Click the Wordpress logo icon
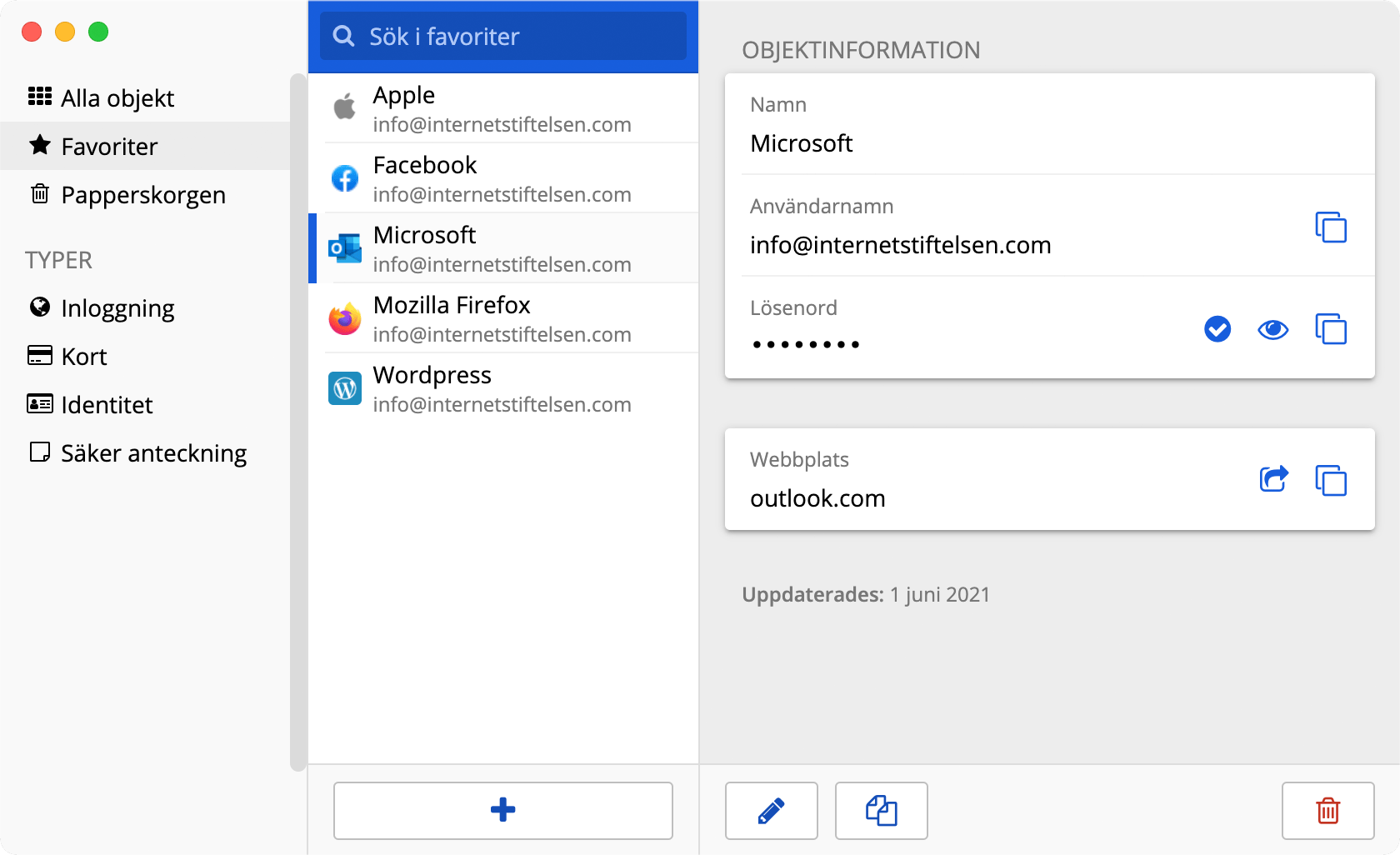 click(x=345, y=387)
